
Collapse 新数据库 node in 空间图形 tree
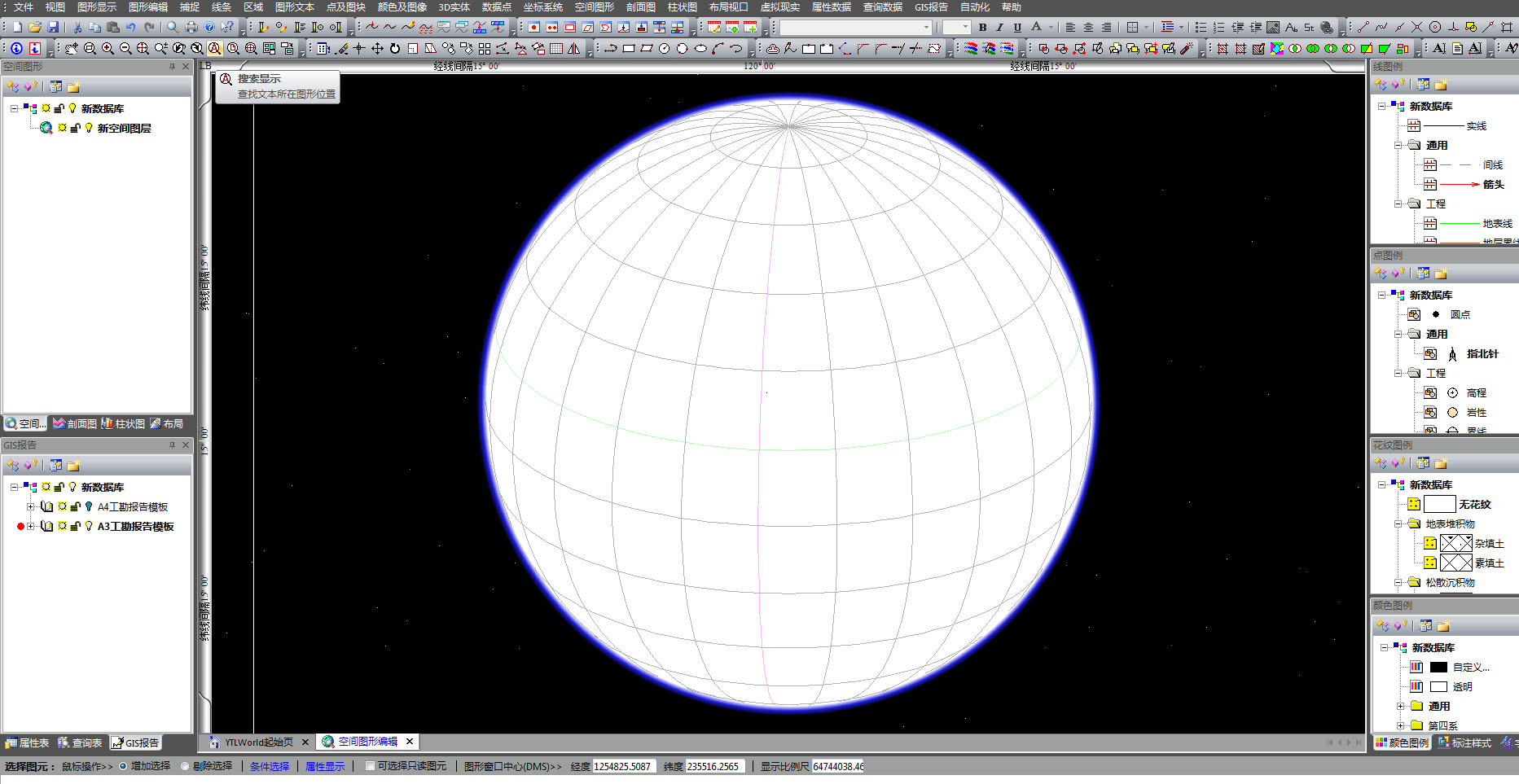(14, 108)
